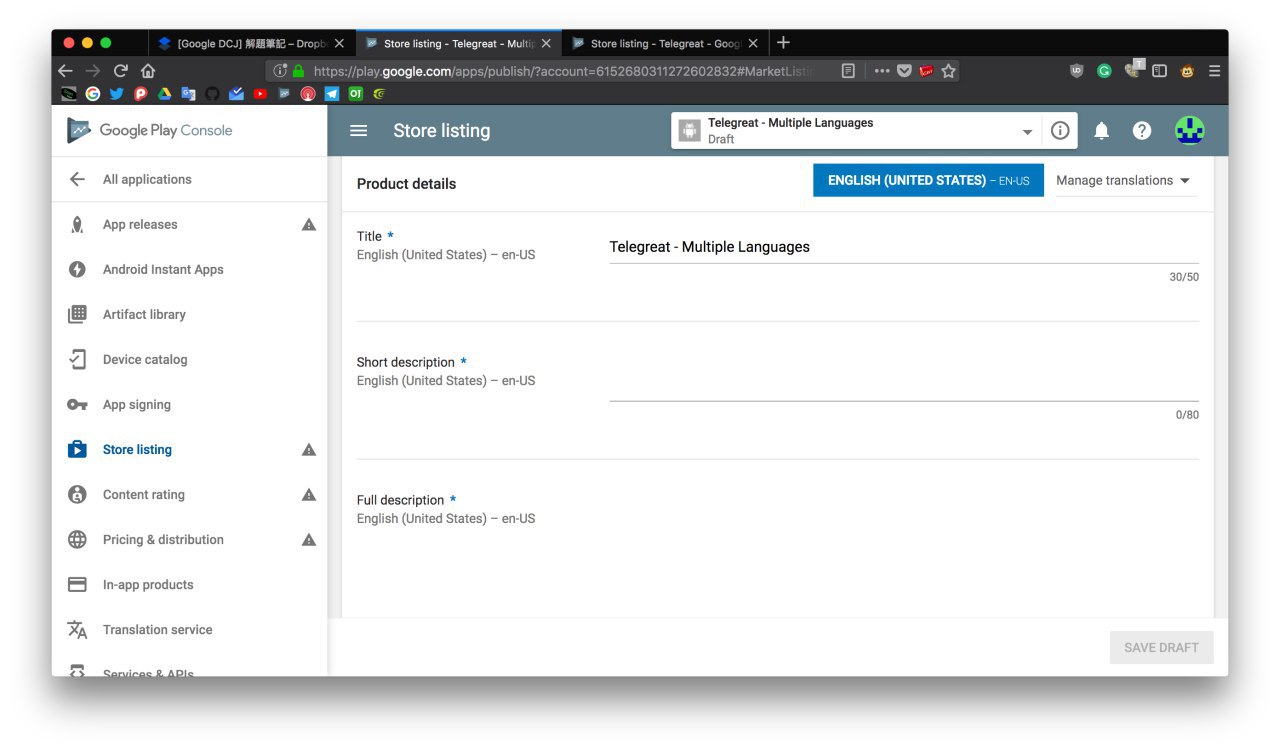Go to Content rating section
This screenshot has height=750, width=1280.
tap(144, 495)
